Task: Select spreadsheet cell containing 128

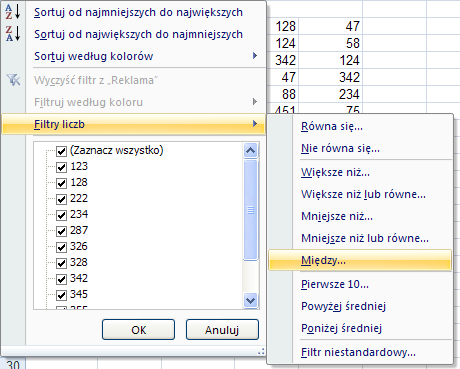Action: [283, 26]
